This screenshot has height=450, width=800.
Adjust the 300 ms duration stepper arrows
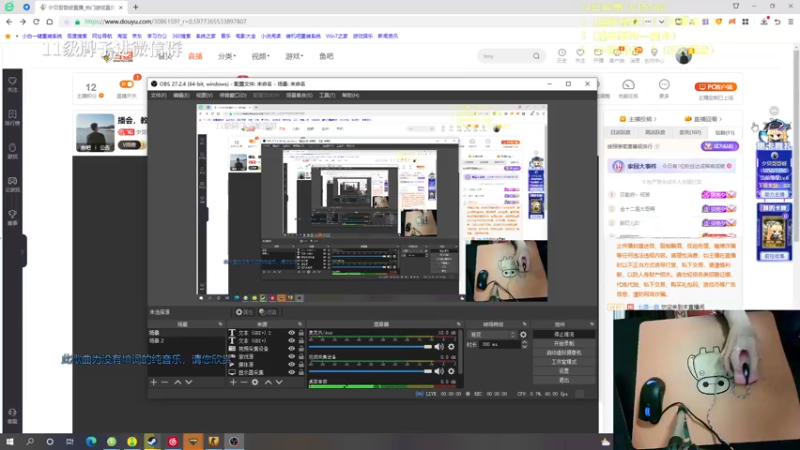click(524, 345)
